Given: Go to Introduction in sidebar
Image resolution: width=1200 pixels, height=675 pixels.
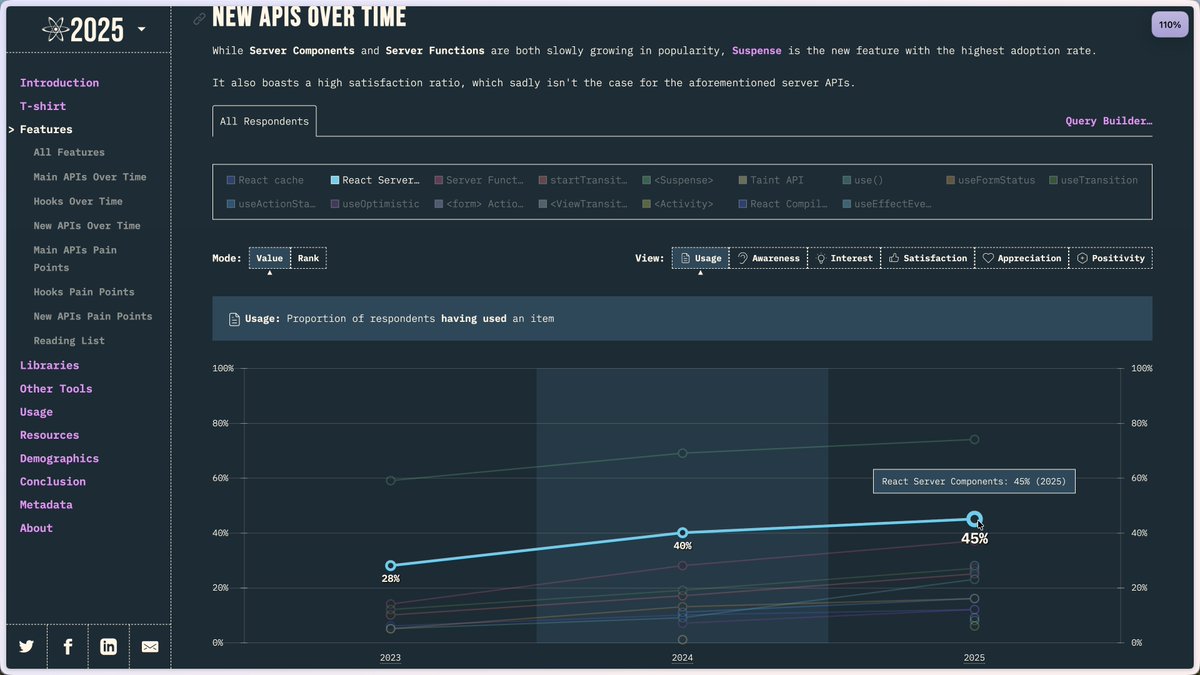Looking at the screenshot, I should pyautogui.click(x=59, y=83).
